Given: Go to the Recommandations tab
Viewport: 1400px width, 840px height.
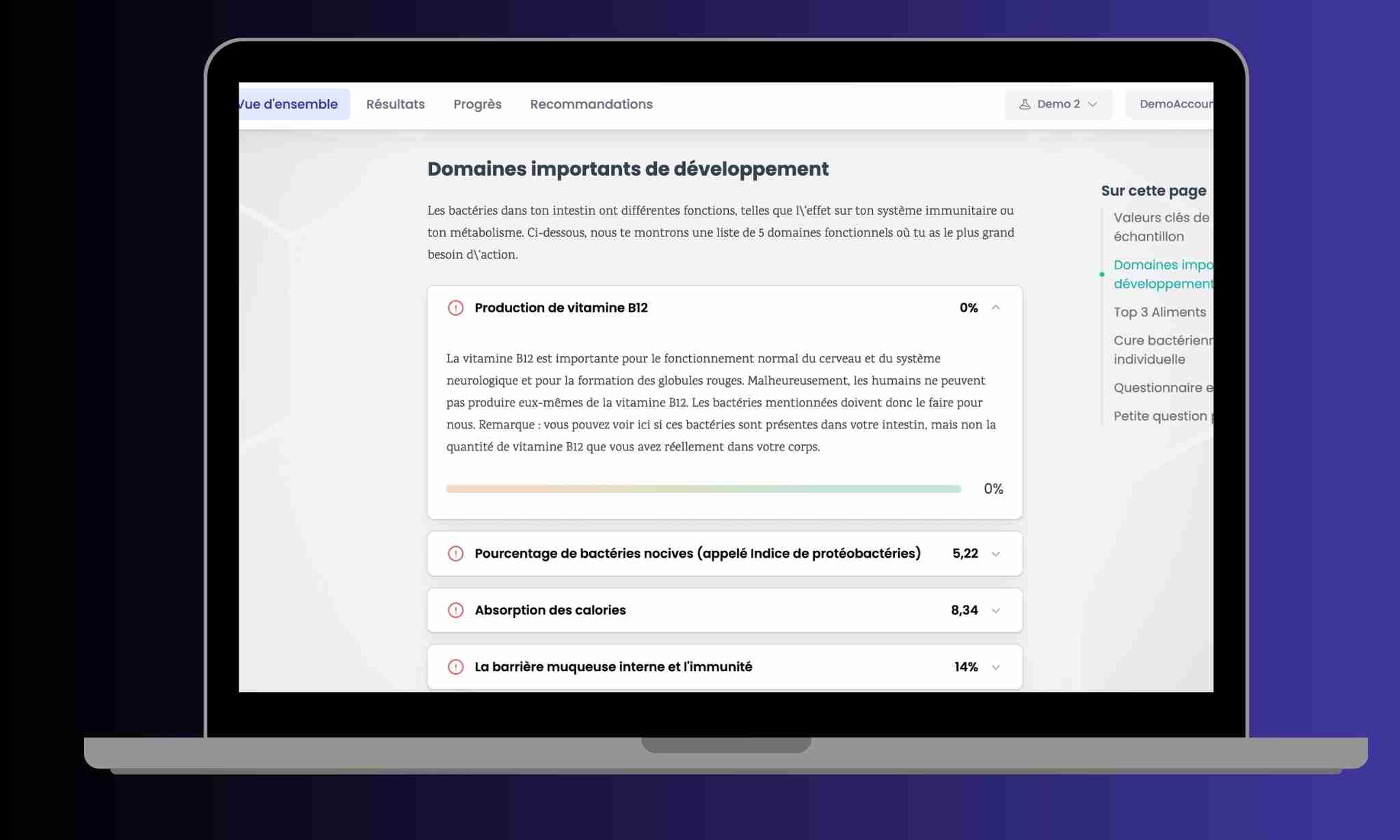Looking at the screenshot, I should pyautogui.click(x=591, y=104).
